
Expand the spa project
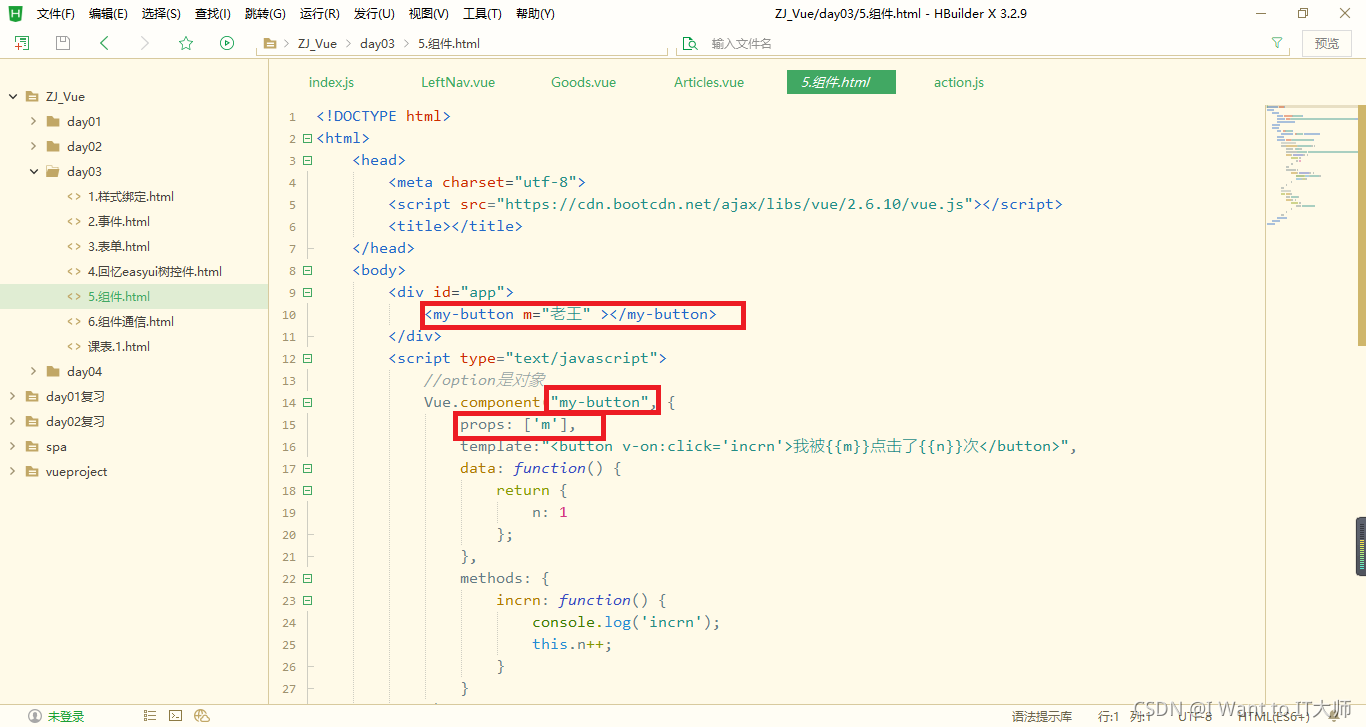[13, 447]
